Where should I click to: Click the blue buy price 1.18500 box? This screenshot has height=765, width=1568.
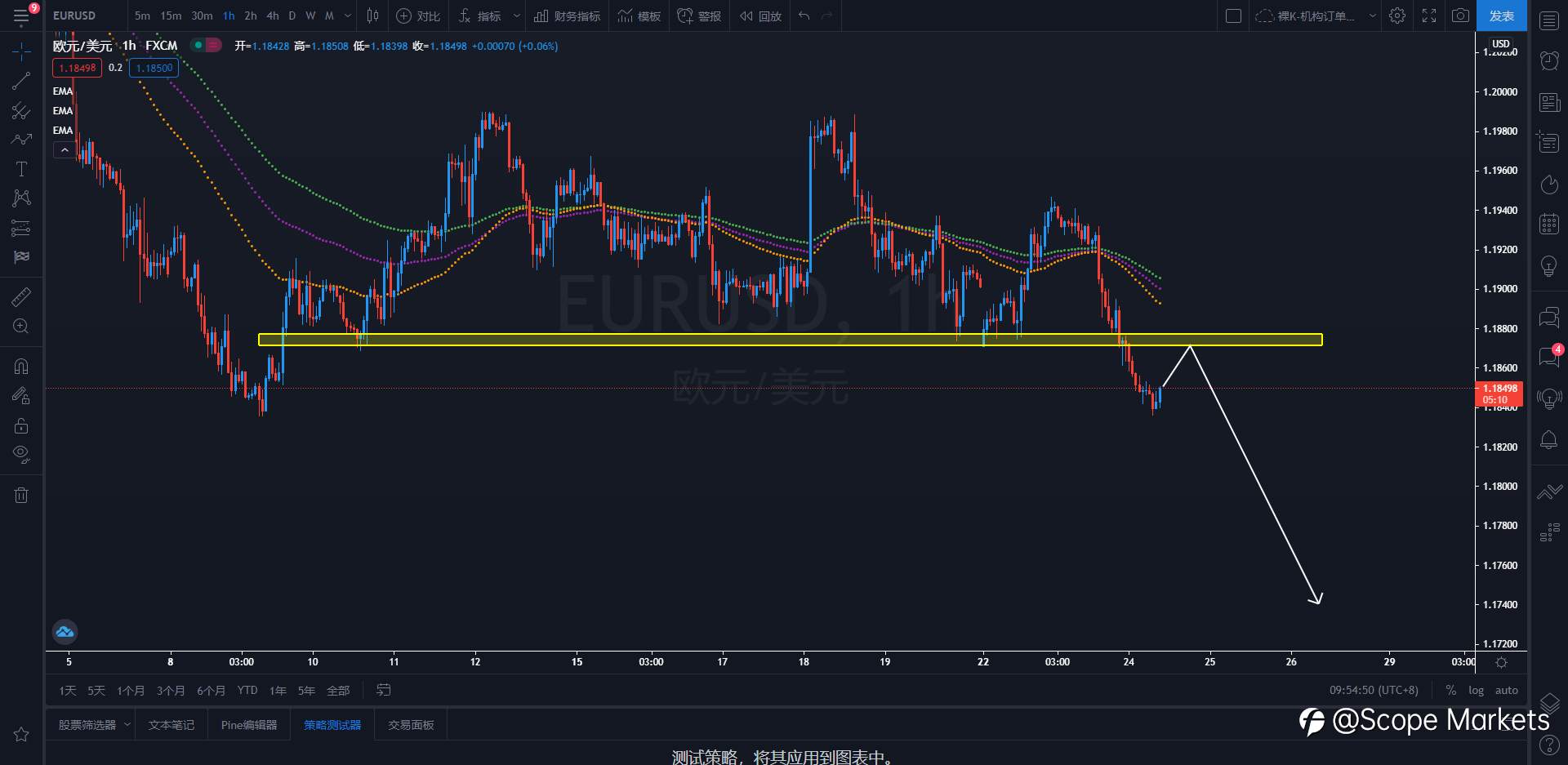coord(154,68)
